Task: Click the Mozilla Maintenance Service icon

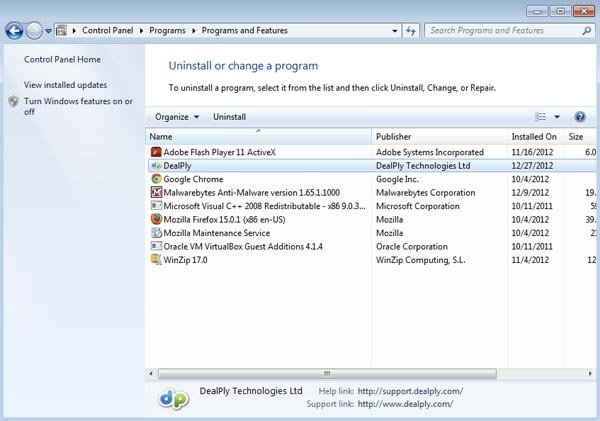Action: point(156,233)
